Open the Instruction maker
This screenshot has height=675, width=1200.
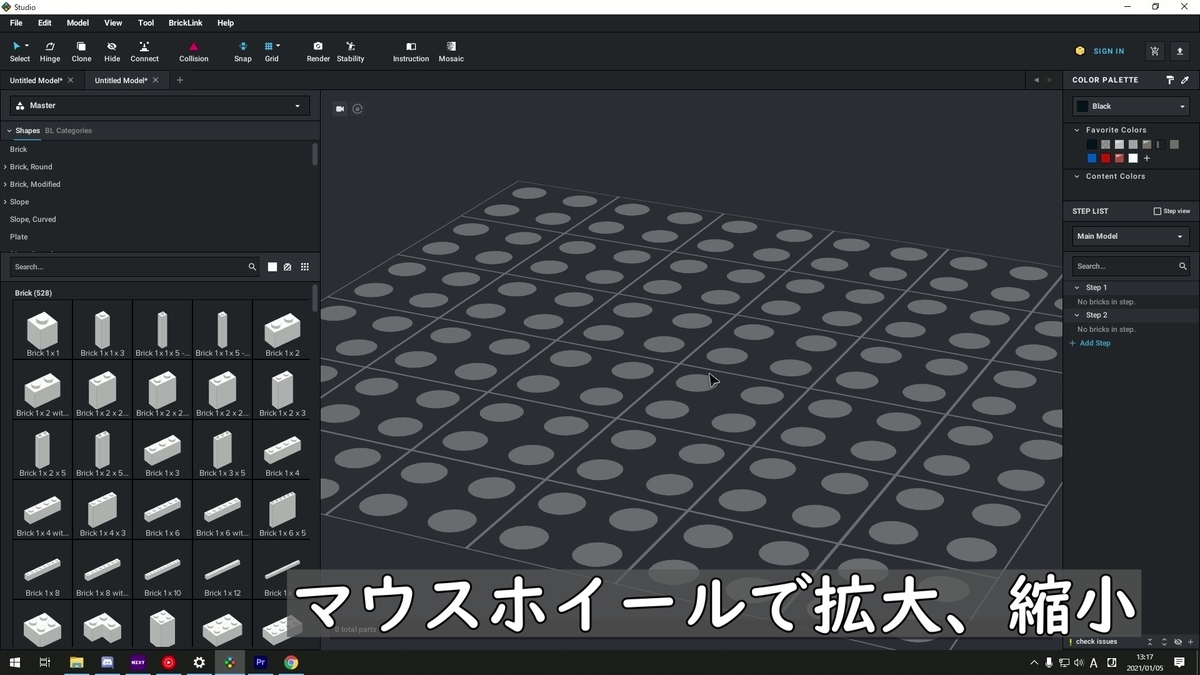pos(411,51)
